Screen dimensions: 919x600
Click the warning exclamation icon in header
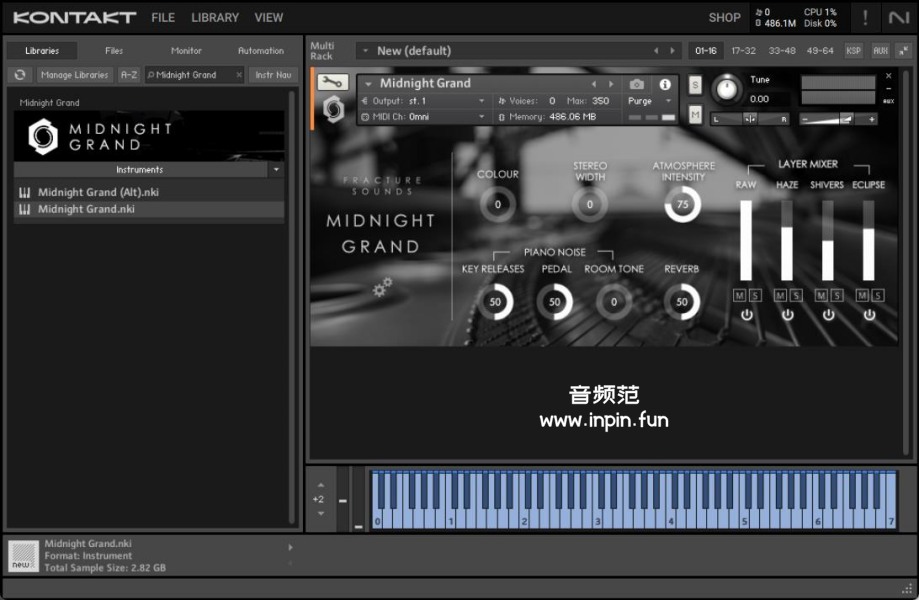click(865, 17)
